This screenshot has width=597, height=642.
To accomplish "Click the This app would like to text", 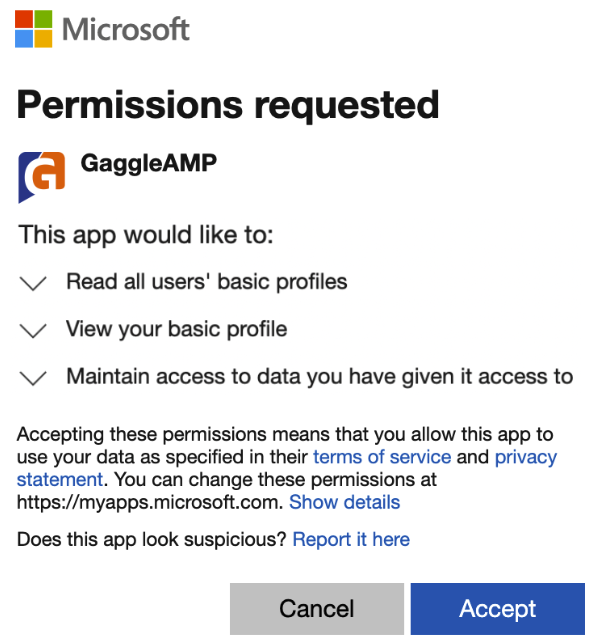I will pyautogui.click(x=146, y=235).
